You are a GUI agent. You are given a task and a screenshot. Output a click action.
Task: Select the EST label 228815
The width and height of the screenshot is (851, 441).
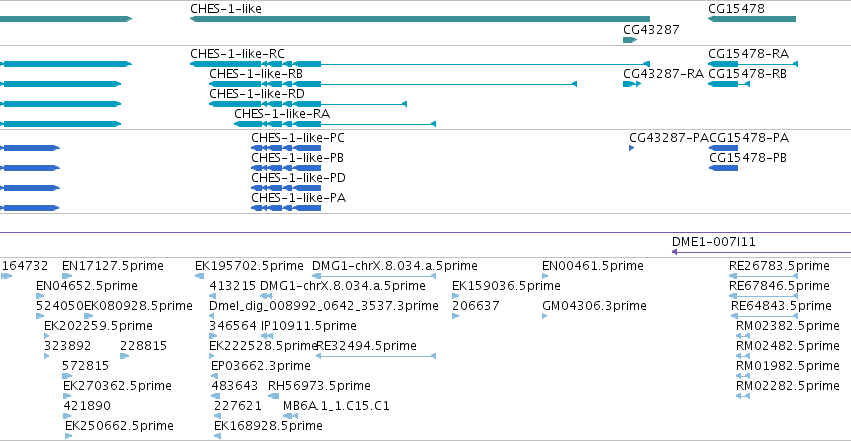point(143,346)
